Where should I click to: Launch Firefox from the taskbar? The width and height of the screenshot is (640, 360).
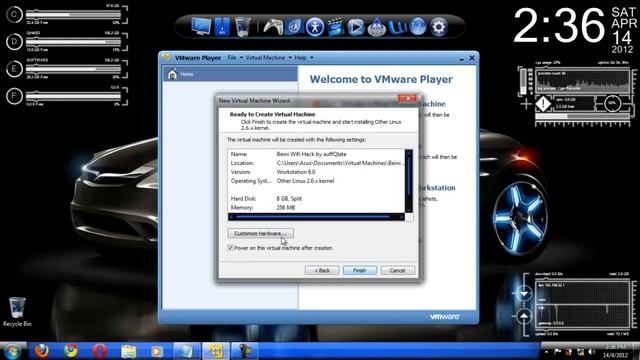tap(41, 351)
